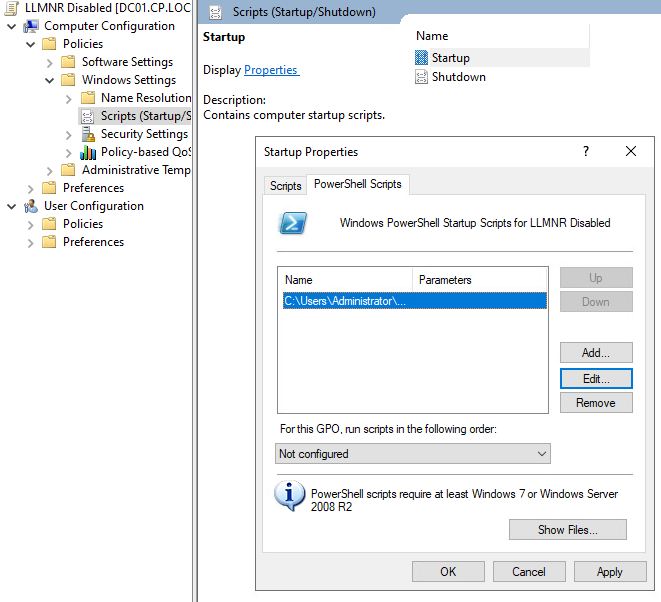Click the Startup script icon in list
This screenshot has width=661, height=602.
click(421, 58)
